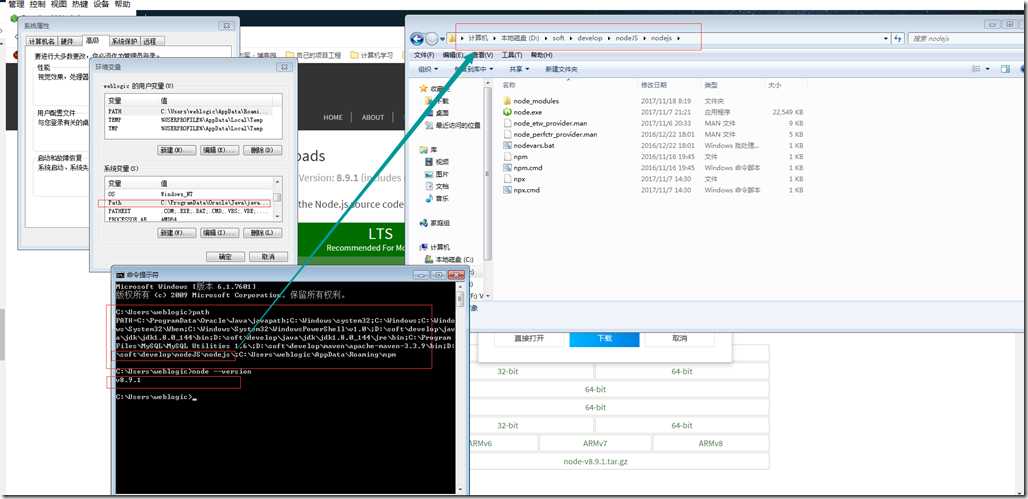The width and height of the screenshot is (1028, 499).
Task: Click the nodeJS breadcrumb in the address bar
Action: (626, 38)
